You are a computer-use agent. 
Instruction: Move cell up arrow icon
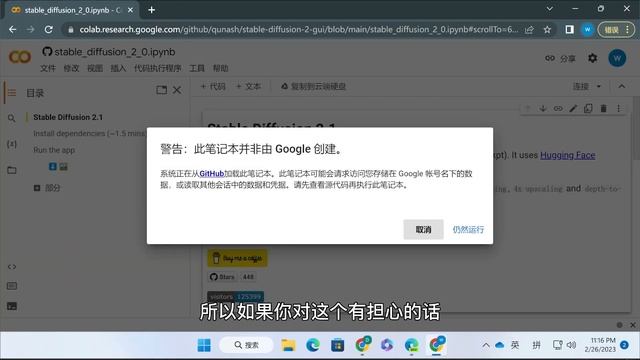pos(527,108)
